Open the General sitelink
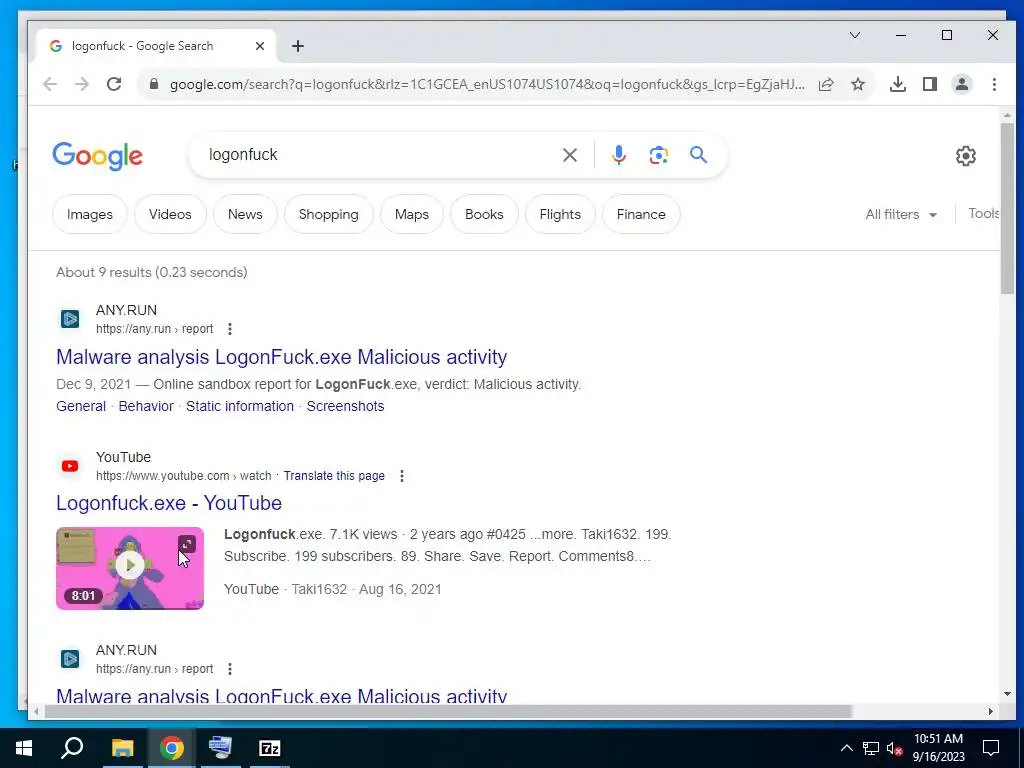 pos(81,406)
